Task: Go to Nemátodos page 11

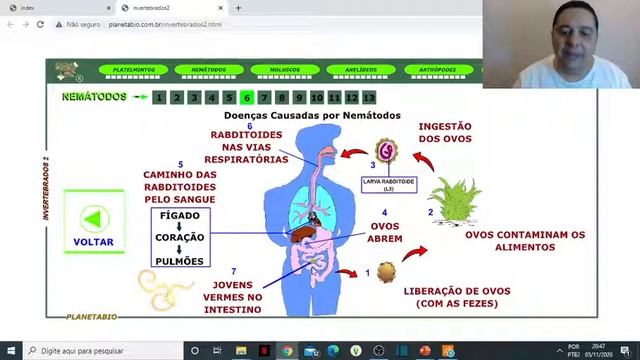Action: pyautogui.click(x=334, y=98)
